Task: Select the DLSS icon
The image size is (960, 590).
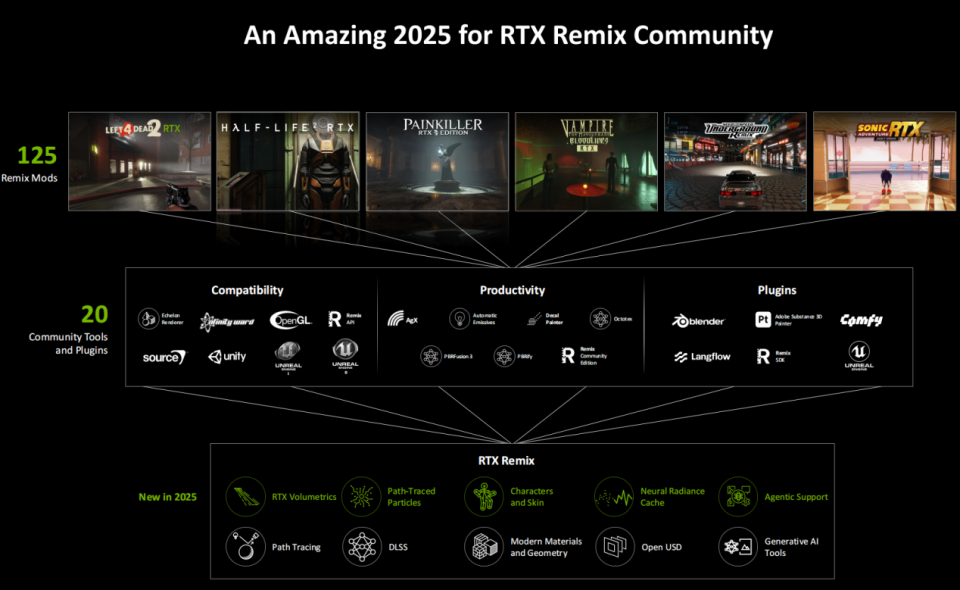Action: click(x=362, y=547)
